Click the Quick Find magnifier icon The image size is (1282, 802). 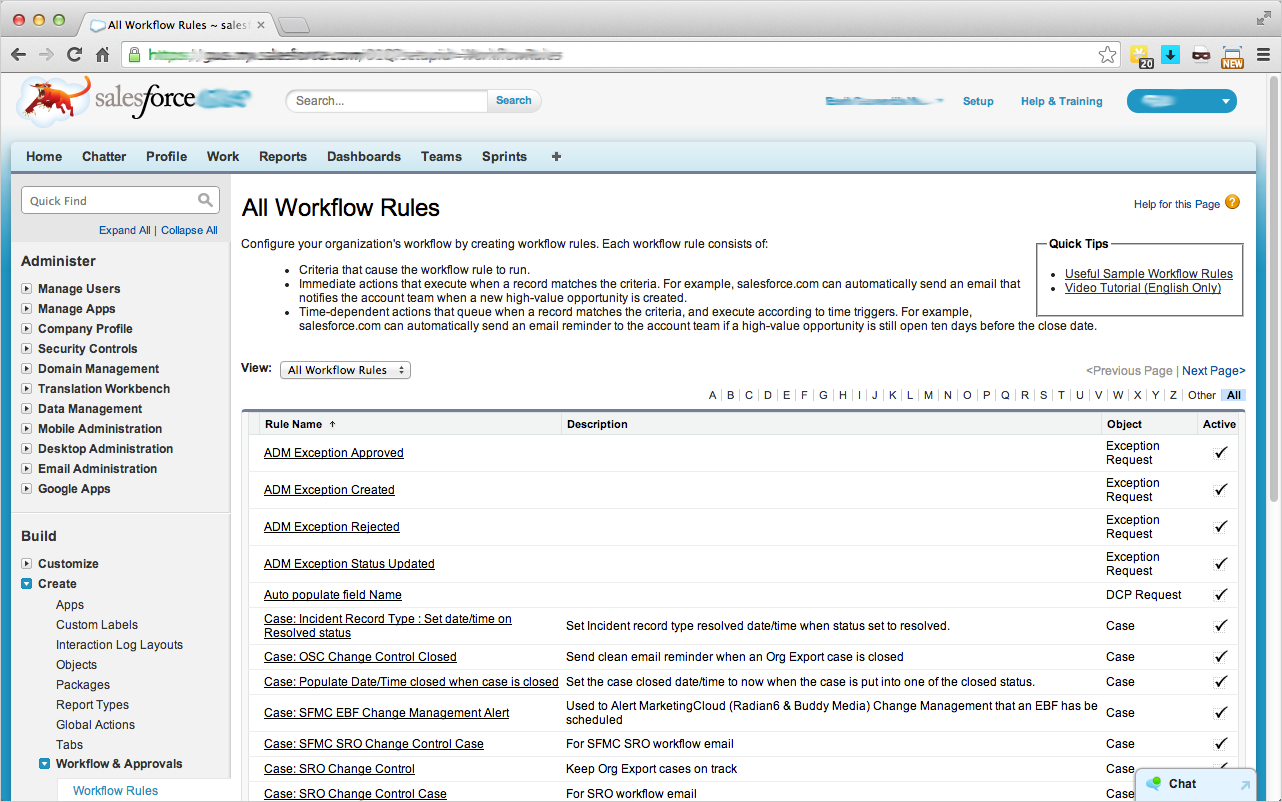pyautogui.click(x=205, y=200)
